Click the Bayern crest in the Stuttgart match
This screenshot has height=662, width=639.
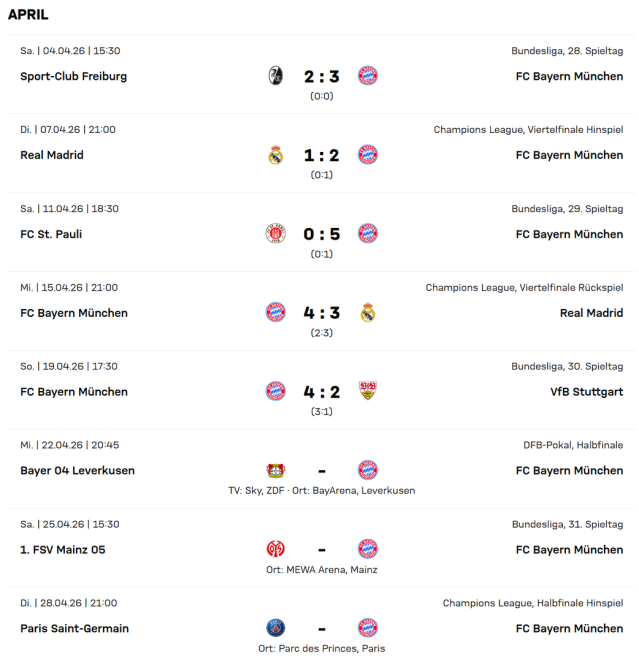(x=275, y=392)
